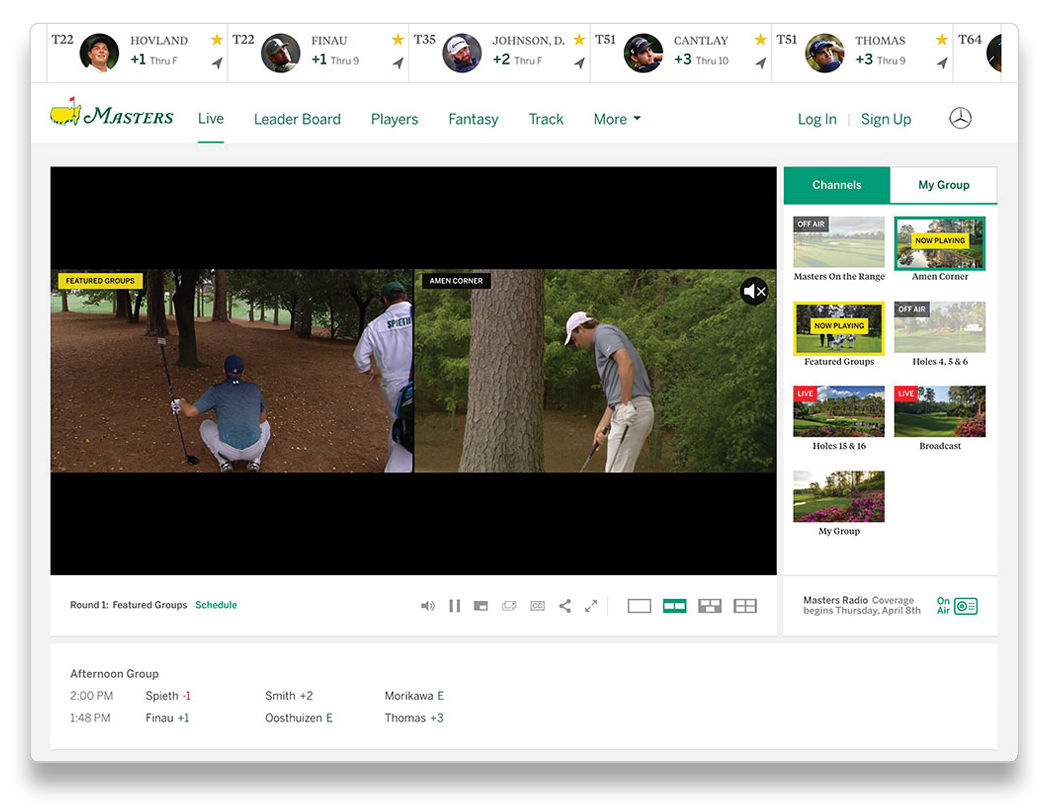The width and height of the screenshot is (1049, 811).
Task: Toggle the favorite star for Cantlay
Action: (761, 39)
